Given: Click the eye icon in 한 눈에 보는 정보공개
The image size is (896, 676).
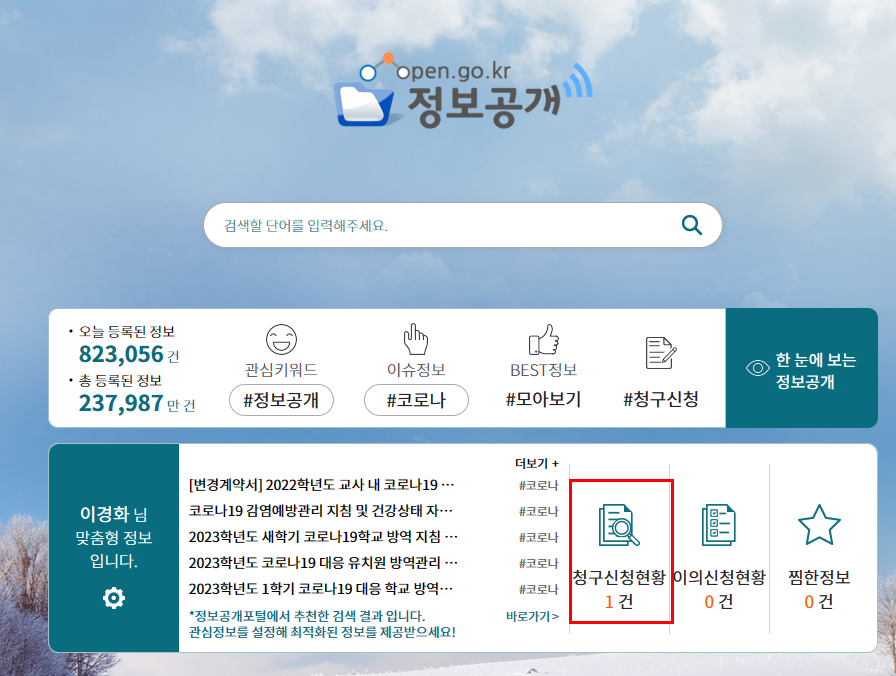Looking at the screenshot, I should (758, 368).
